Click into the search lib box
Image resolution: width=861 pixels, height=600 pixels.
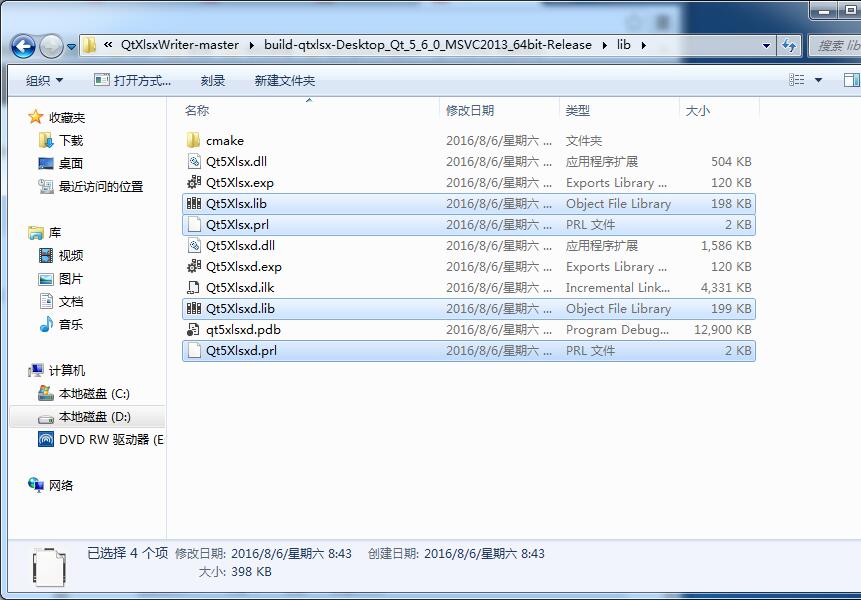pyautogui.click(x=835, y=46)
